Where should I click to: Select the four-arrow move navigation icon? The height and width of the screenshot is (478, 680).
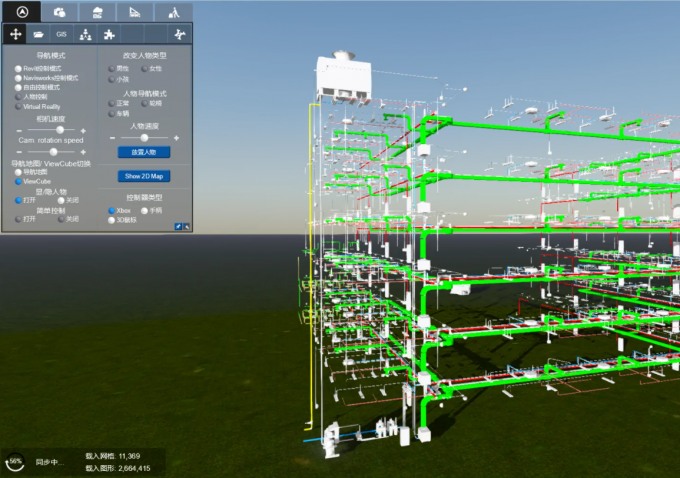coord(16,34)
